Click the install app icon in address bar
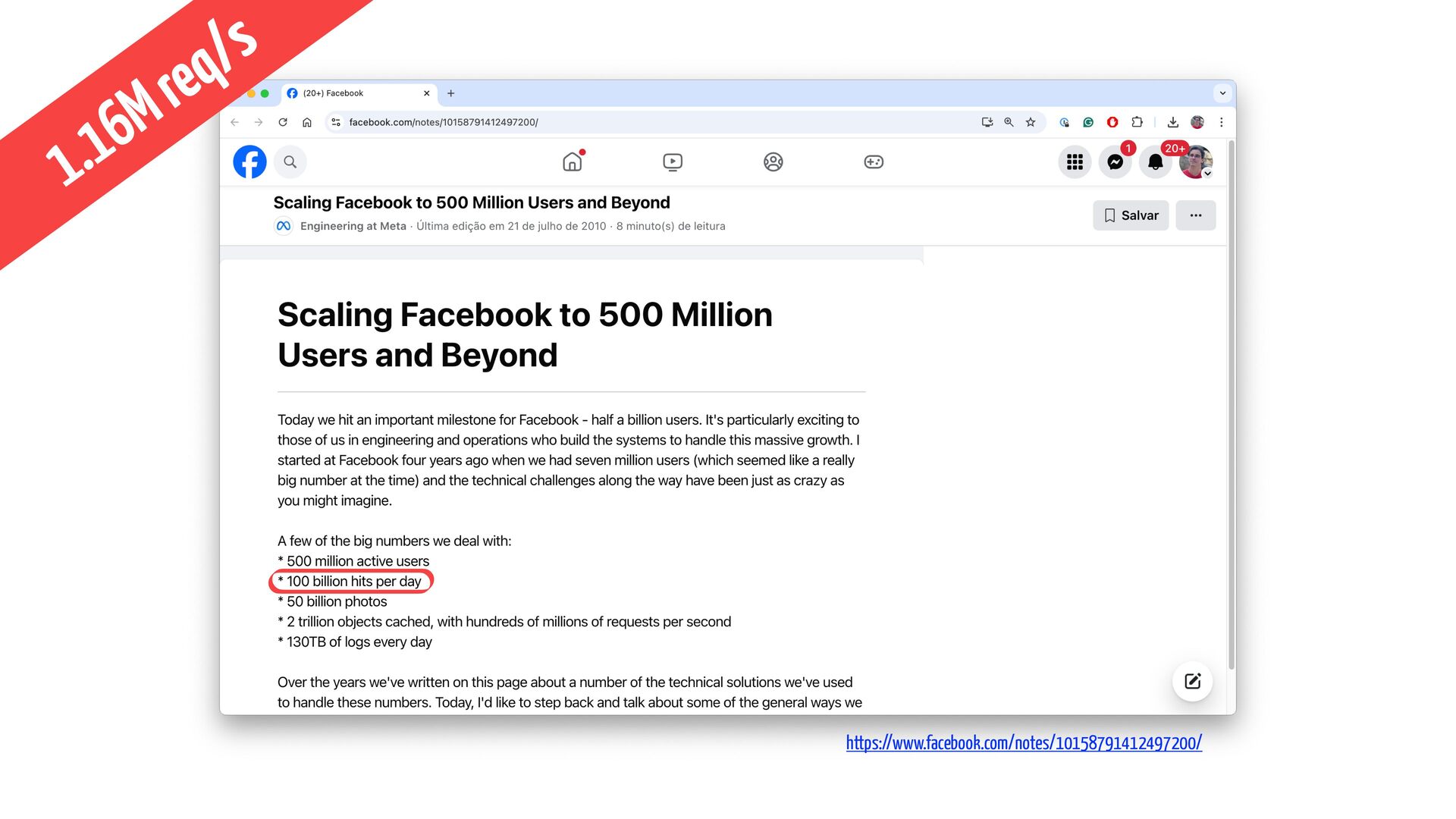The height and width of the screenshot is (819, 1456). [987, 122]
